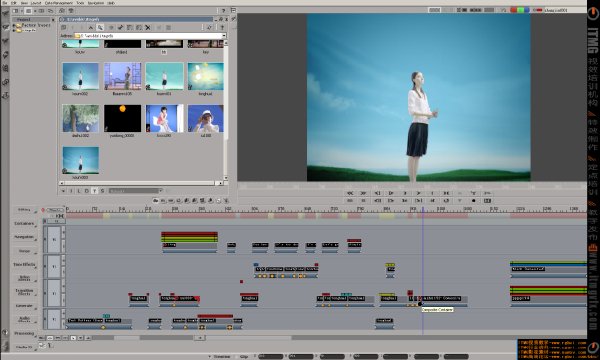Click the timeline horizontal scrollbar thumb

coord(166,338)
